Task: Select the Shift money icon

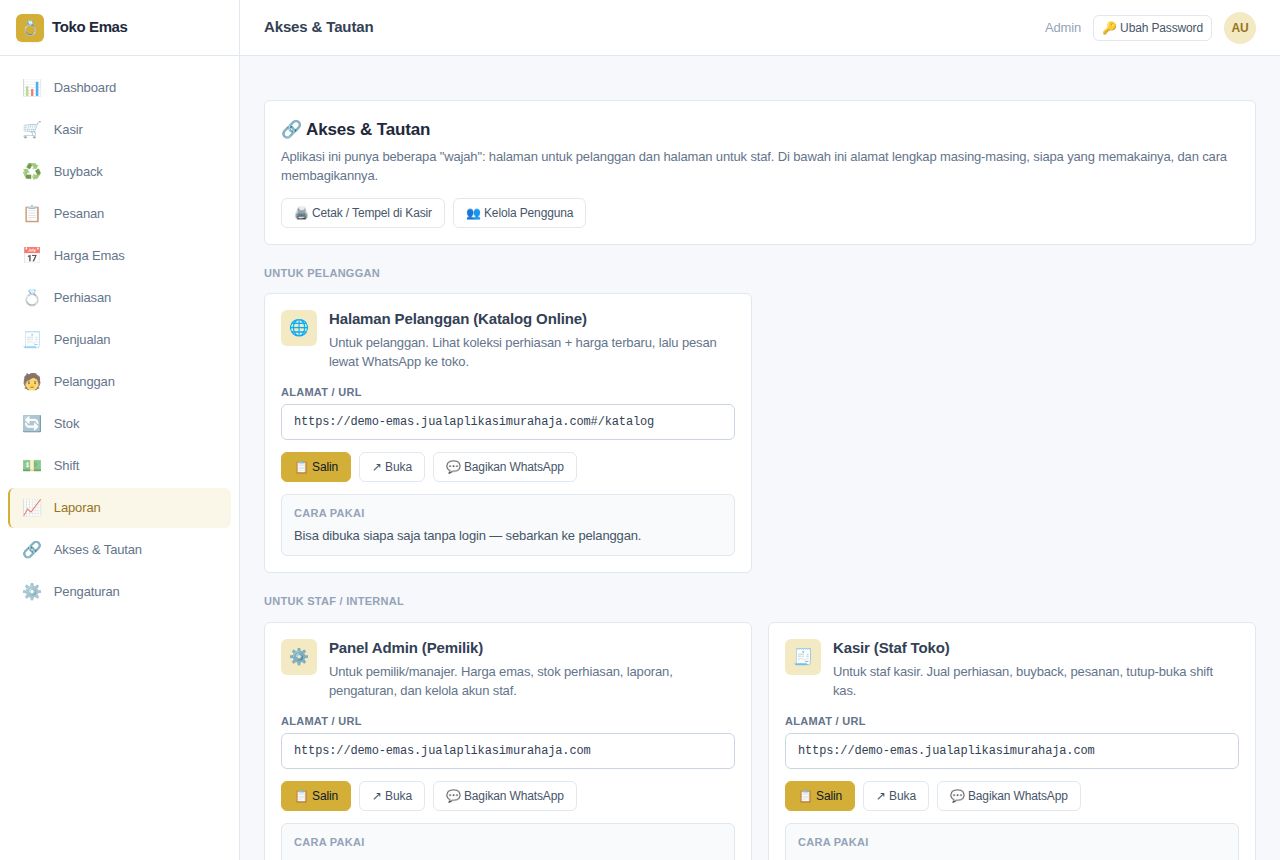Action: tap(32, 466)
